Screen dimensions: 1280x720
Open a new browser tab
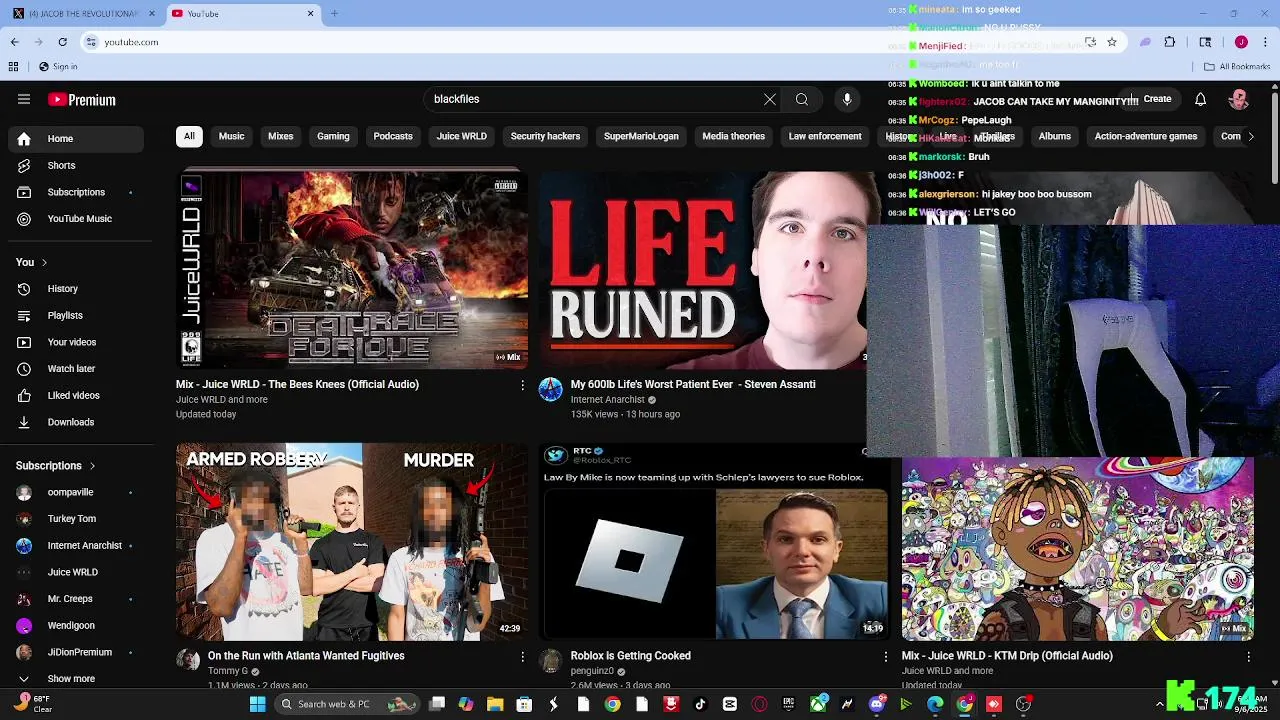tap(334, 14)
